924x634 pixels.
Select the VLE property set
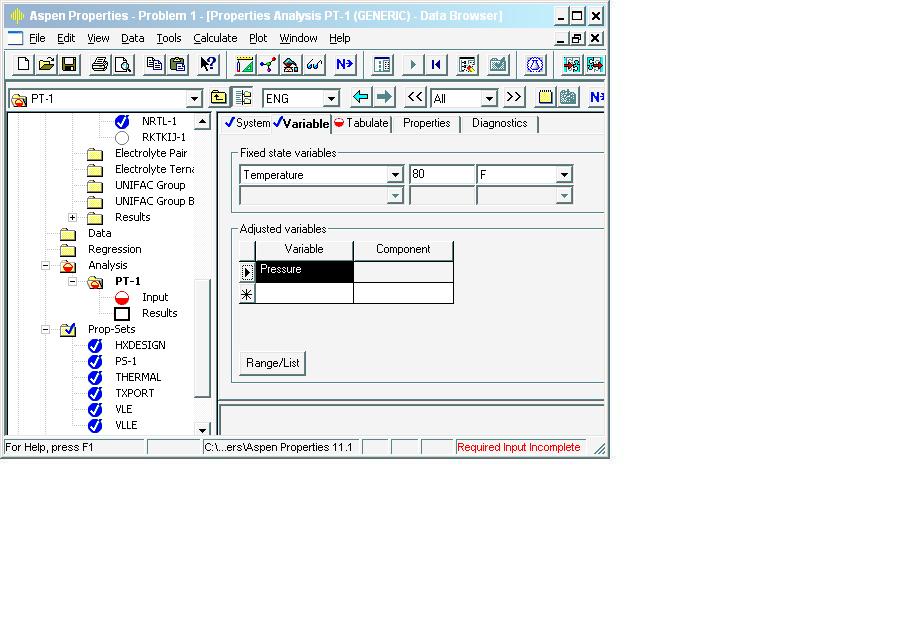(x=124, y=410)
